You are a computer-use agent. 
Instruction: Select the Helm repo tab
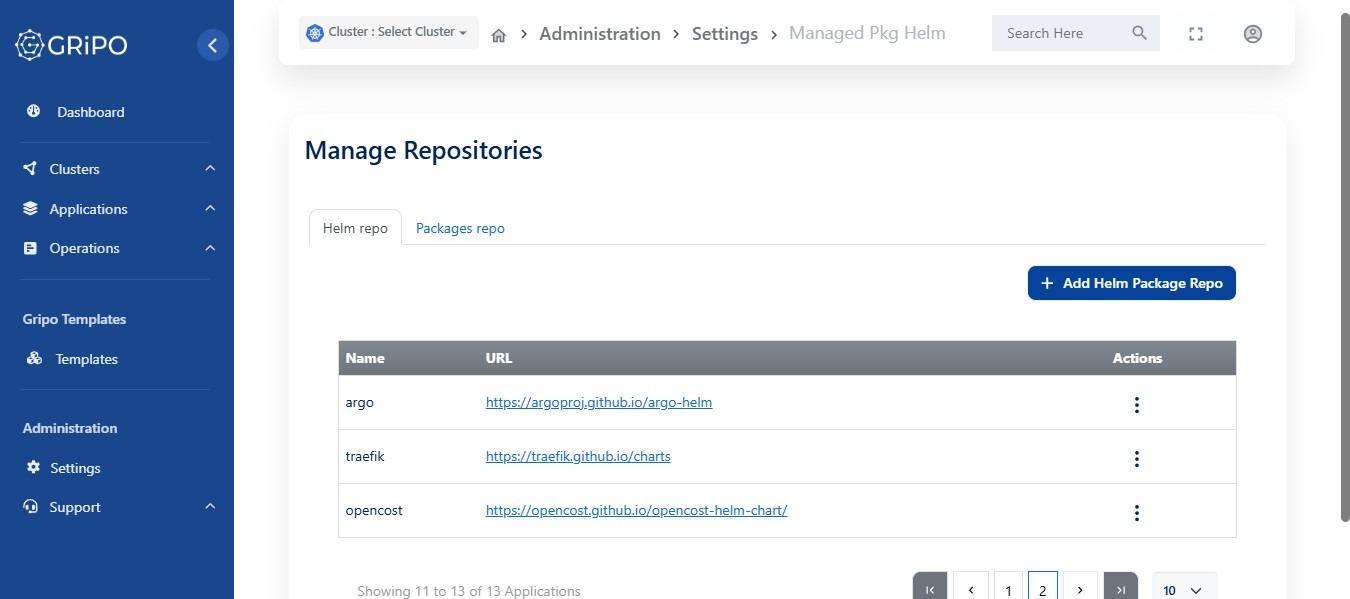355,228
